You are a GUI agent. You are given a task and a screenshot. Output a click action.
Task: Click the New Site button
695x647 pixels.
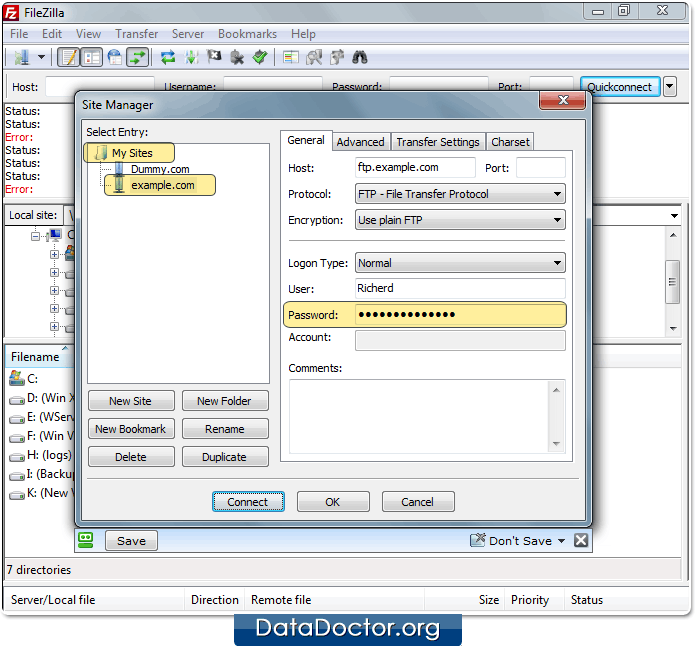131,401
